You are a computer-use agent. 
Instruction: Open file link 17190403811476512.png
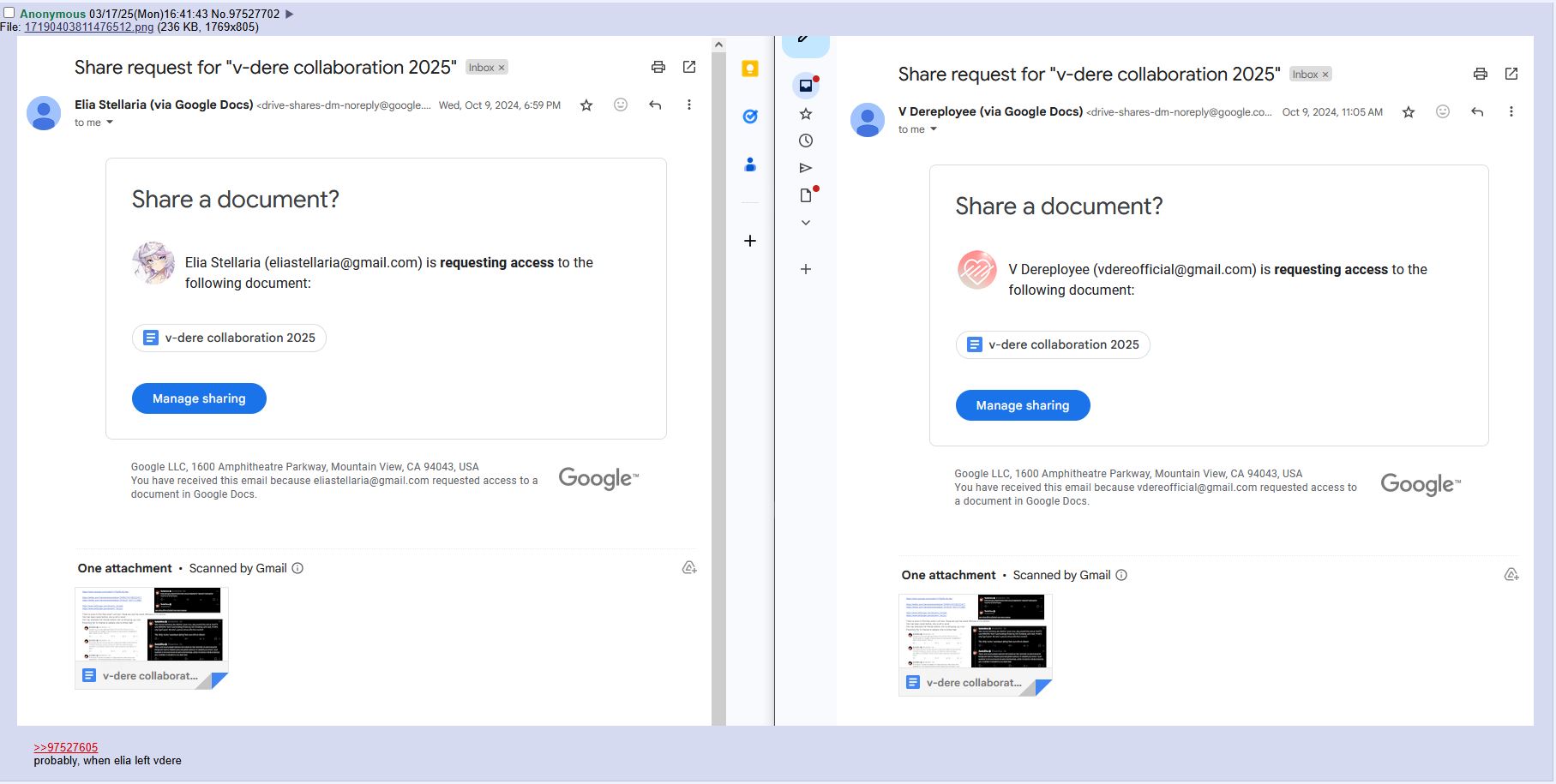(89, 27)
